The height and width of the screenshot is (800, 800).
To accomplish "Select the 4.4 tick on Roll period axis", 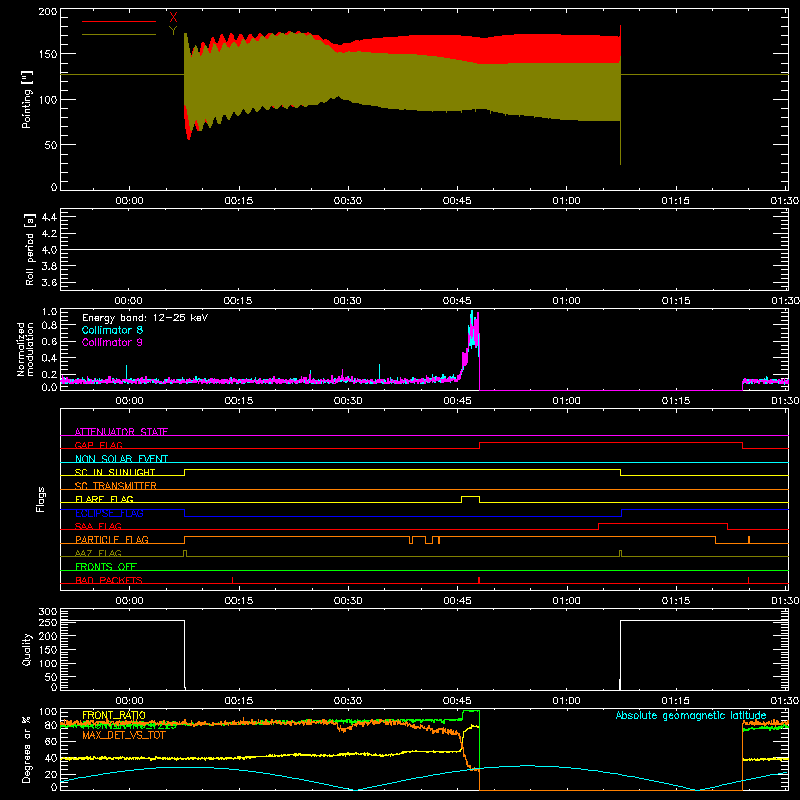I will tap(49, 217).
